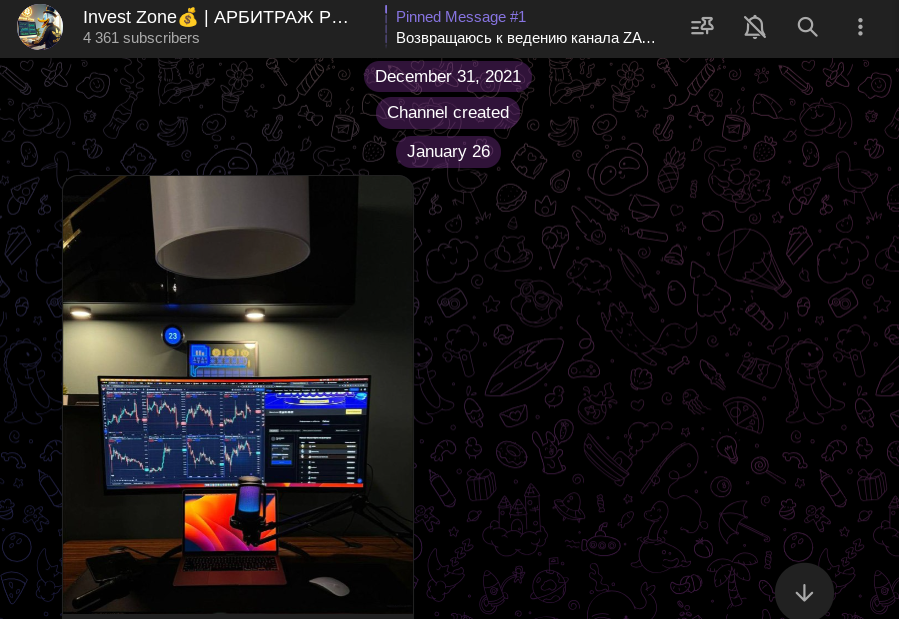Screen dimensions: 899x619
Task: Open search in this channel
Action: pos(807,26)
